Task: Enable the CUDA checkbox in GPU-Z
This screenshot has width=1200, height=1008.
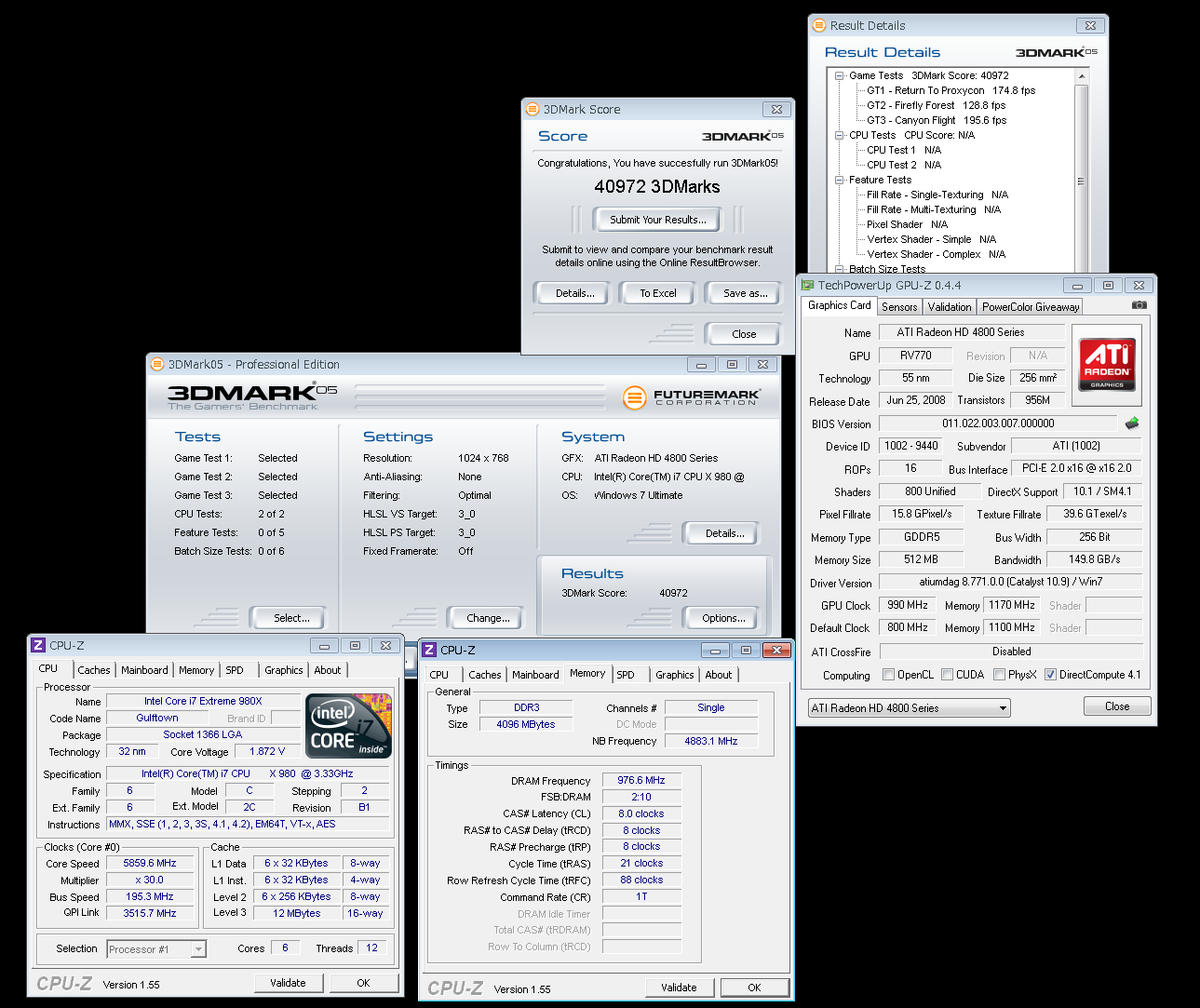Action: tap(947, 675)
